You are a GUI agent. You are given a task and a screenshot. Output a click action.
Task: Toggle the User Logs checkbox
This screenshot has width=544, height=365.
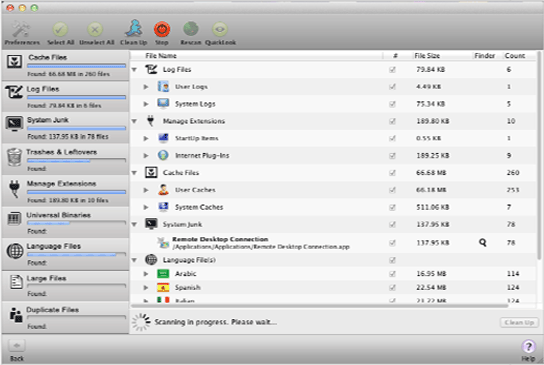pos(392,87)
